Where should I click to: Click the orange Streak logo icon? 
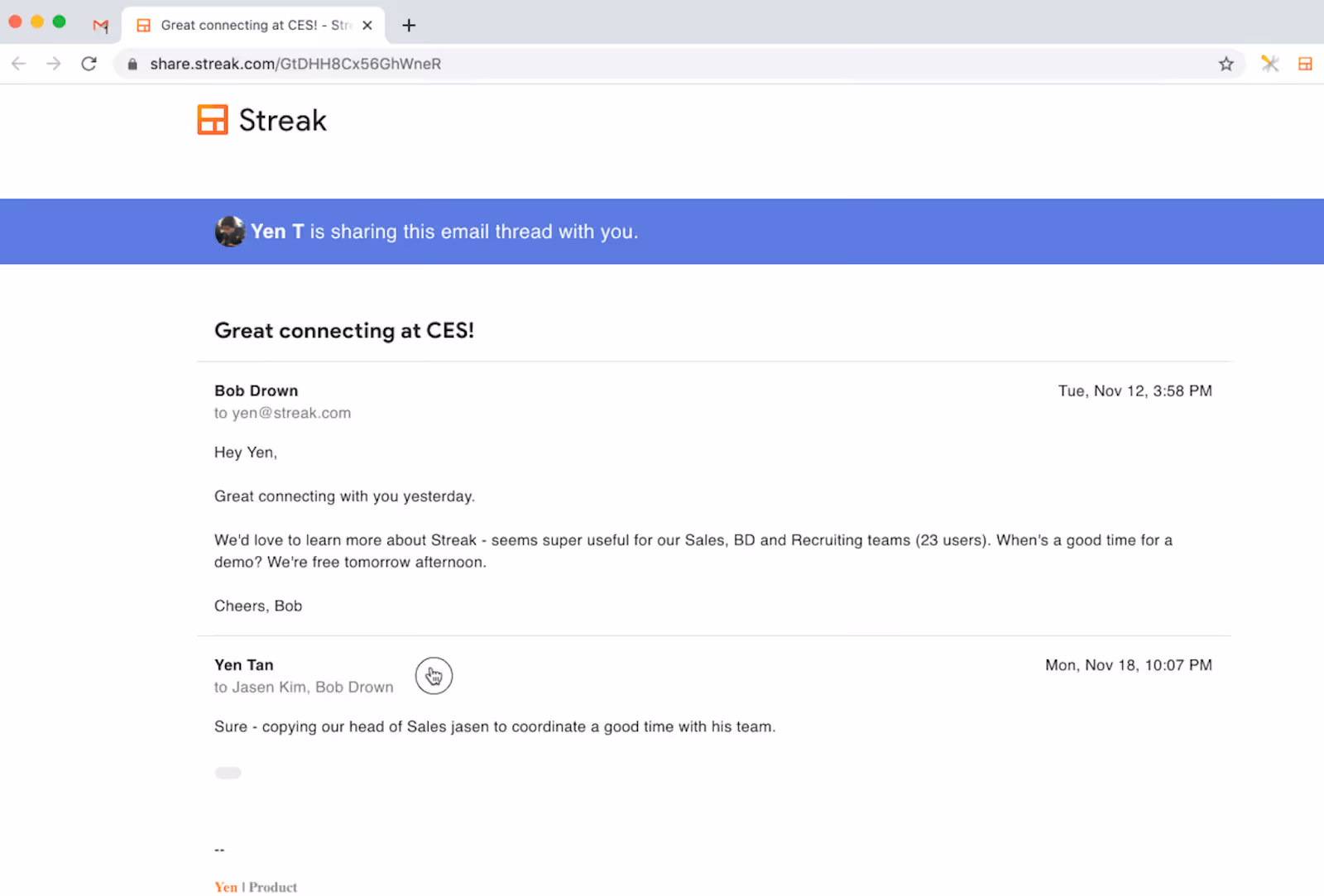tap(213, 120)
